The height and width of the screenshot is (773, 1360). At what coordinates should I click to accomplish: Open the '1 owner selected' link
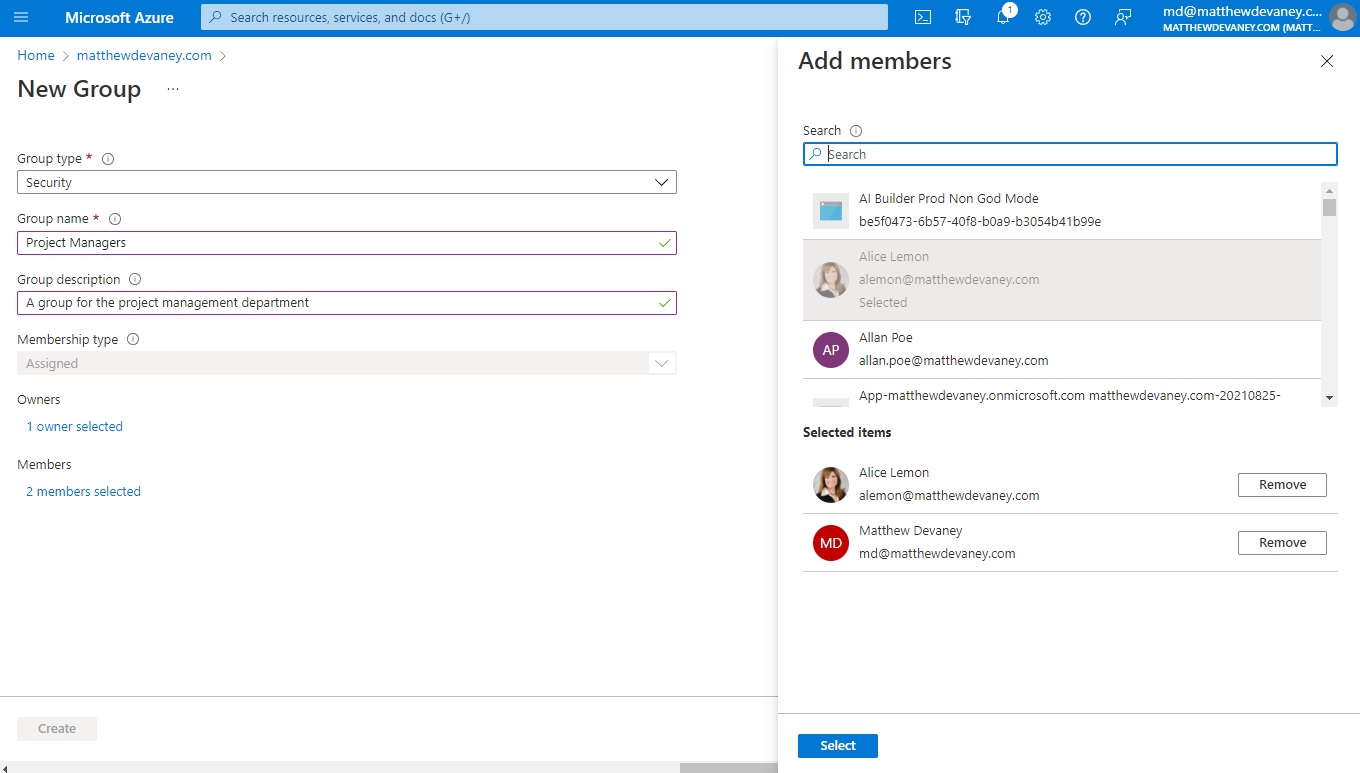[74, 427]
